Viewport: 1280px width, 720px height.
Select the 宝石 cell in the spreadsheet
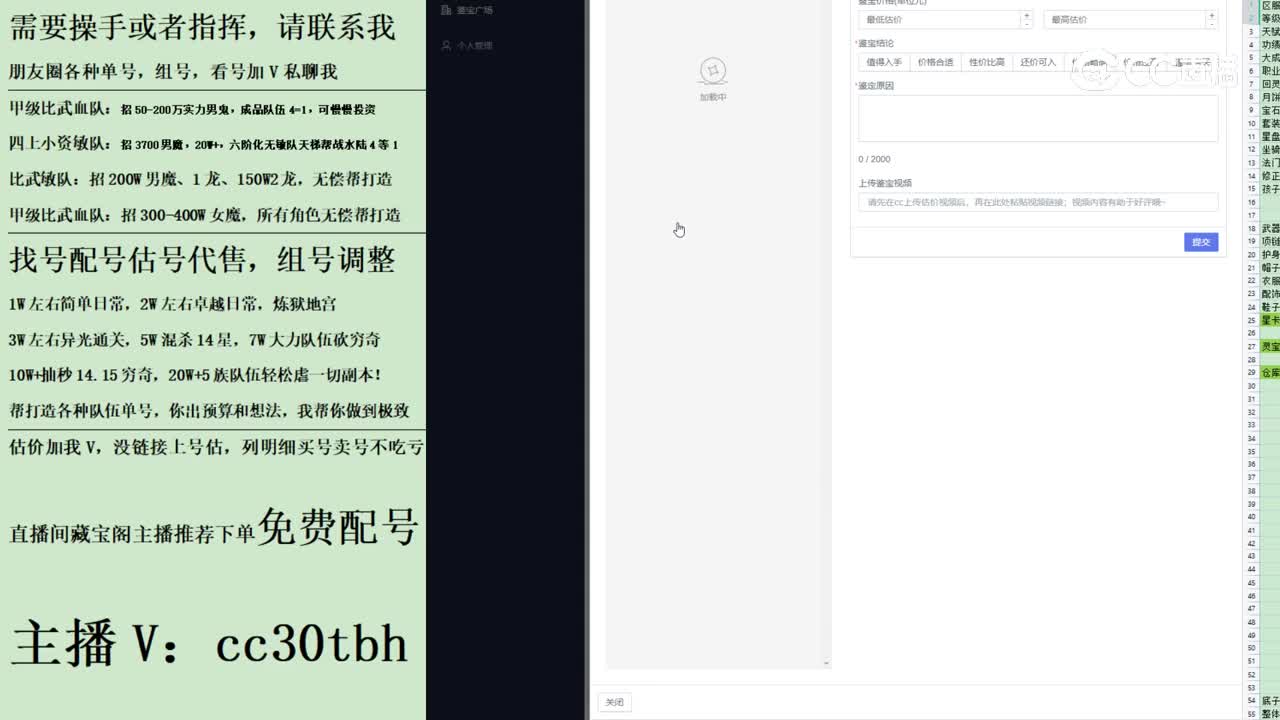coord(1270,111)
